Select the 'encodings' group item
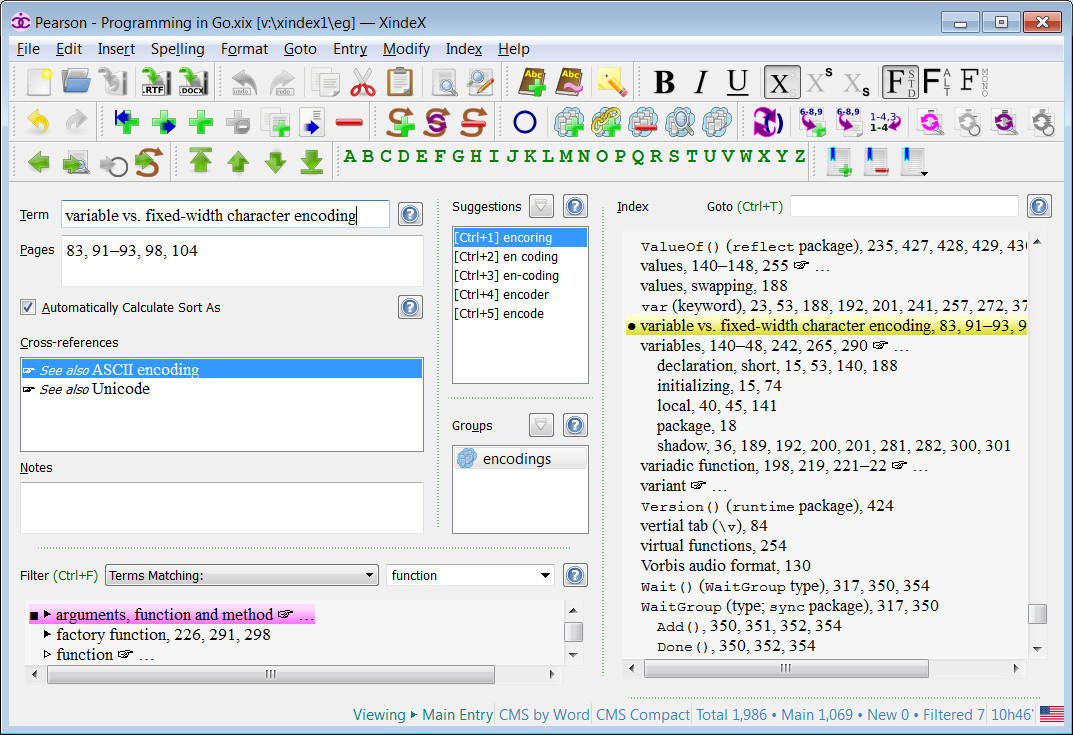This screenshot has height=735, width=1073. 519,459
